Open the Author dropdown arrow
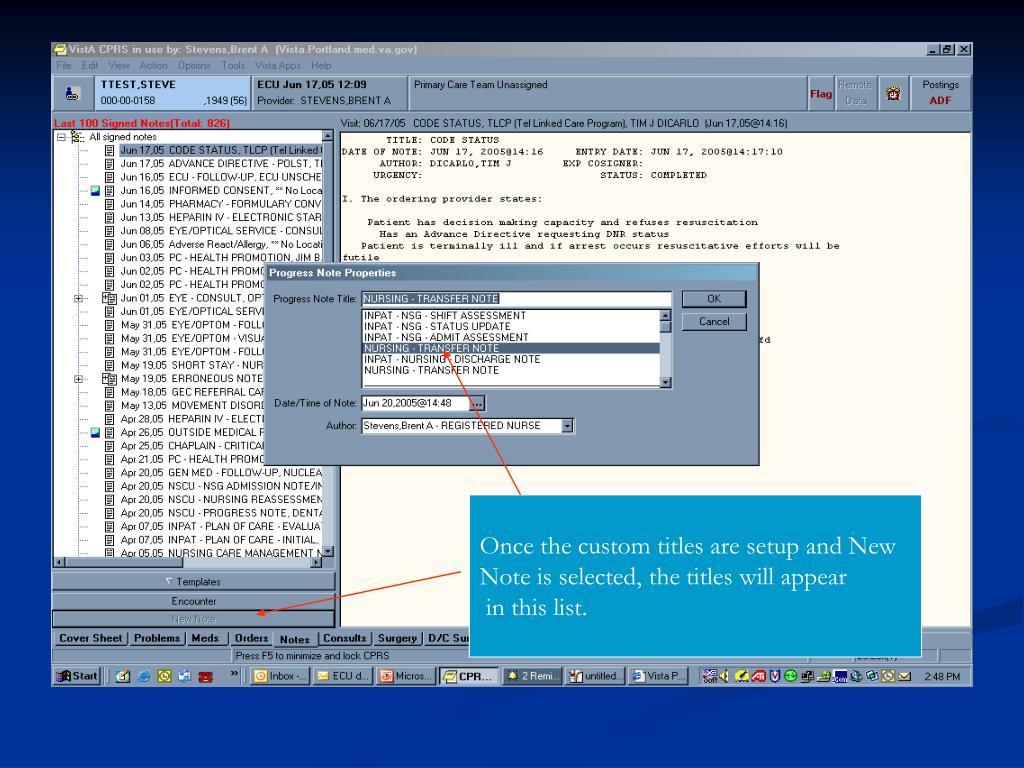This screenshot has width=1024, height=768. [568, 426]
